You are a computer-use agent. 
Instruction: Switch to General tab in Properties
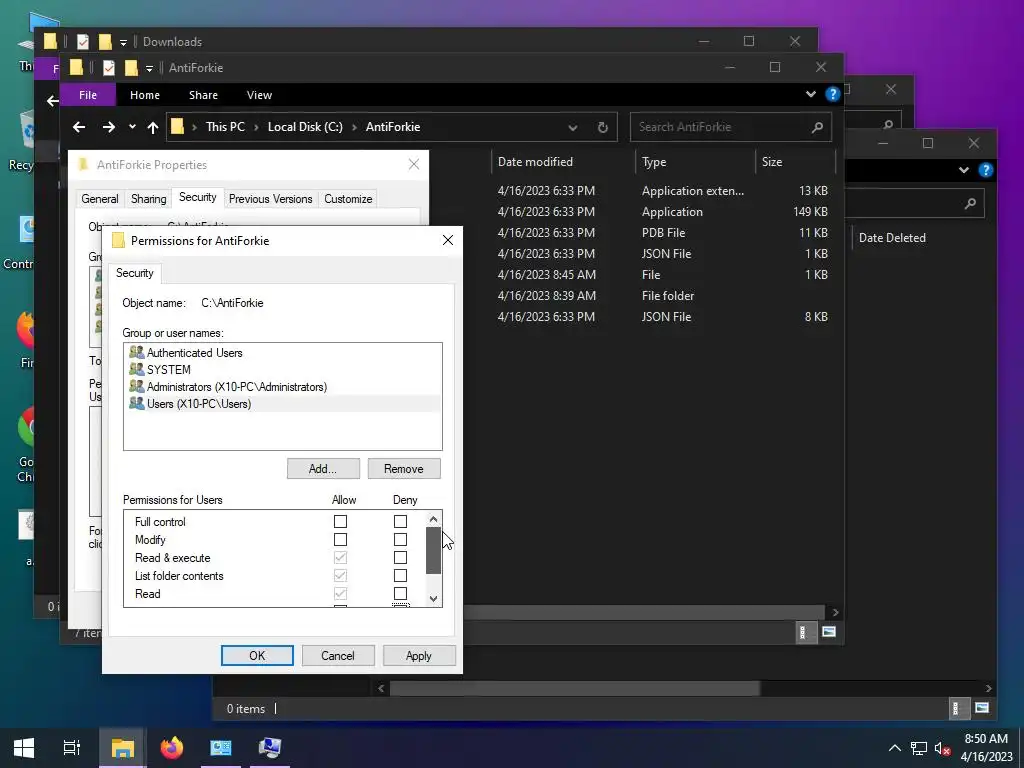point(100,199)
